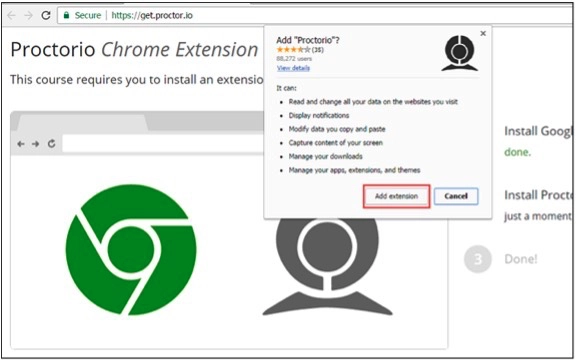Click the green 'done.' status text
Viewport: 577px width, 363px height.
coord(517,152)
